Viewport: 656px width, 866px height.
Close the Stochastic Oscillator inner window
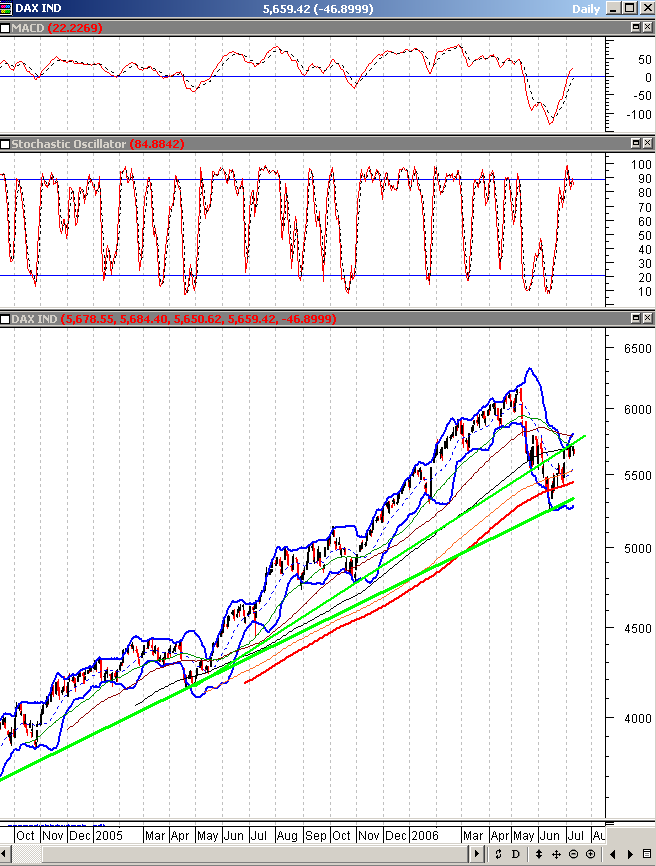point(647,143)
